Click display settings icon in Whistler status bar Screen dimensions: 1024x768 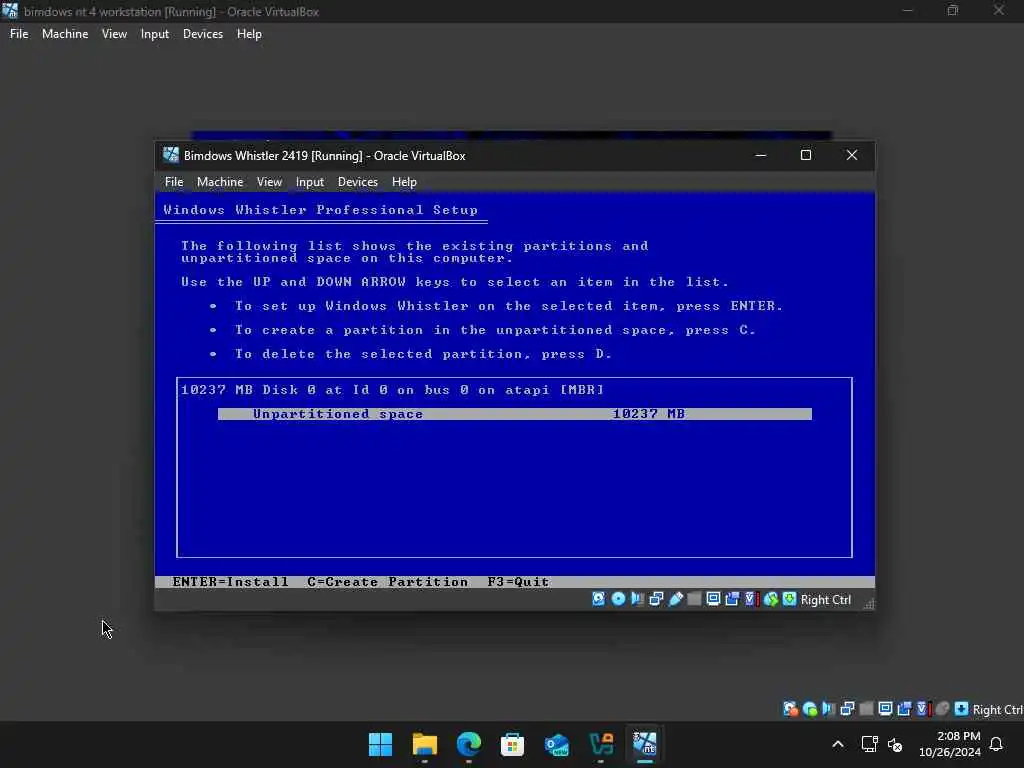(713, 599)
